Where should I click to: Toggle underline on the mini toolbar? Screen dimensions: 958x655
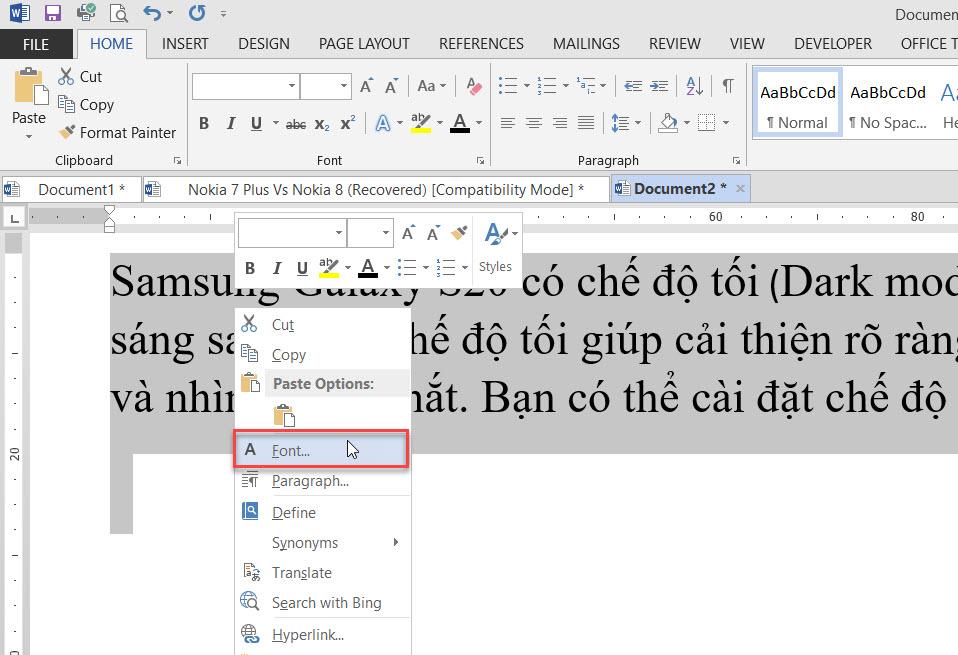[302, 267]
